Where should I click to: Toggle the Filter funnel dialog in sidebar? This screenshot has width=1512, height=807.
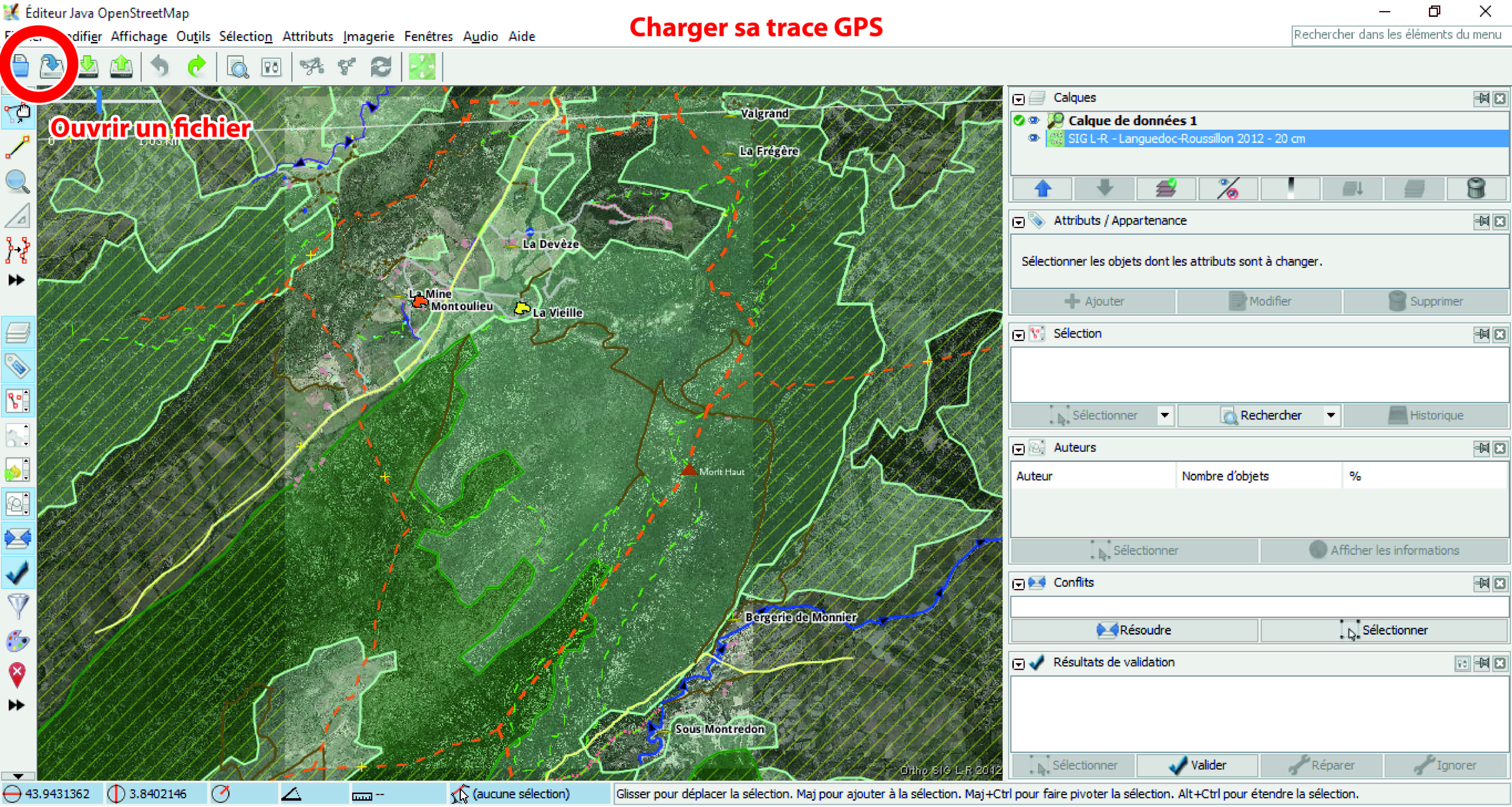coord(18,606)
